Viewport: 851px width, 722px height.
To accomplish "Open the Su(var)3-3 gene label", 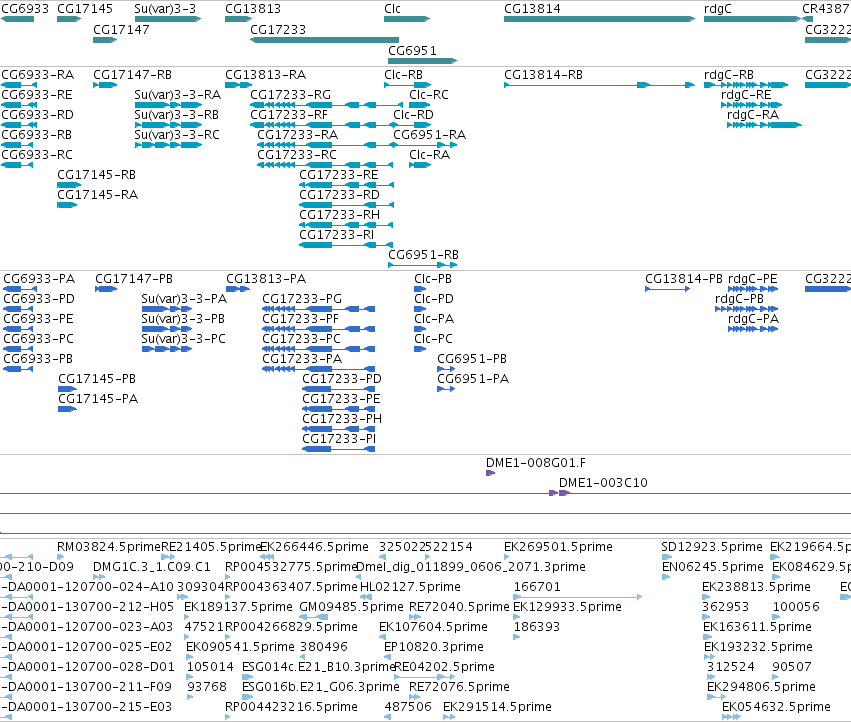I will pyautogui.click(x=165, y=9).
